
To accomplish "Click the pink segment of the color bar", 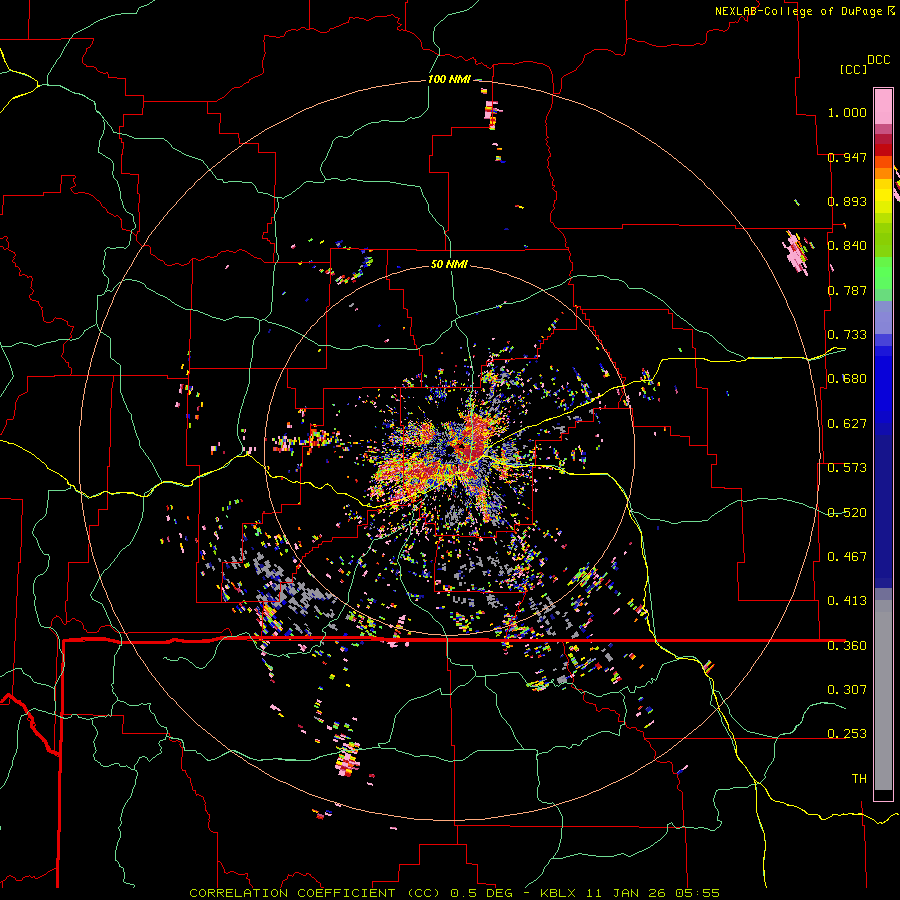I will tap(883, 106).
